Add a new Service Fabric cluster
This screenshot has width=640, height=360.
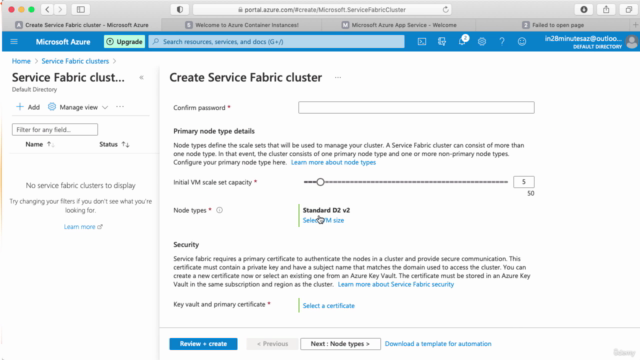(28, 107)
